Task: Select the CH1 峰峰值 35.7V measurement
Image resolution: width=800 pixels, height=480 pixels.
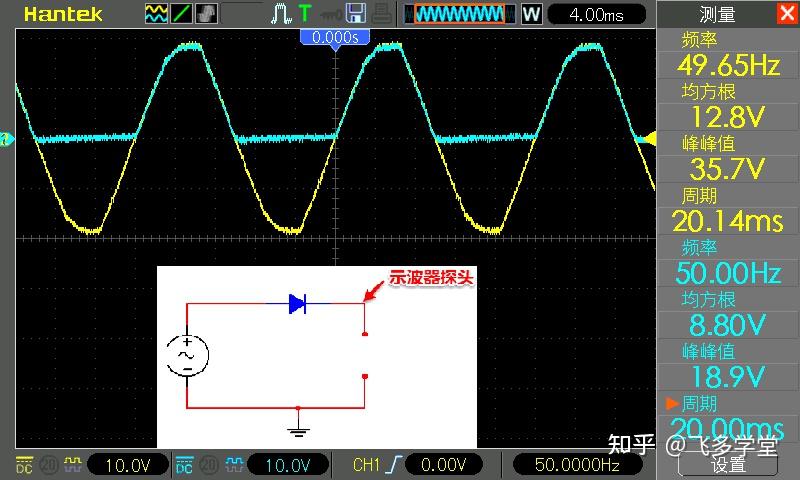Action: 728,158
